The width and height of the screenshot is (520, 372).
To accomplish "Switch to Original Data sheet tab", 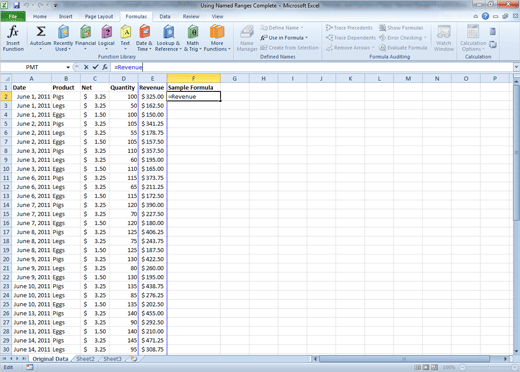I will point(50,359).
